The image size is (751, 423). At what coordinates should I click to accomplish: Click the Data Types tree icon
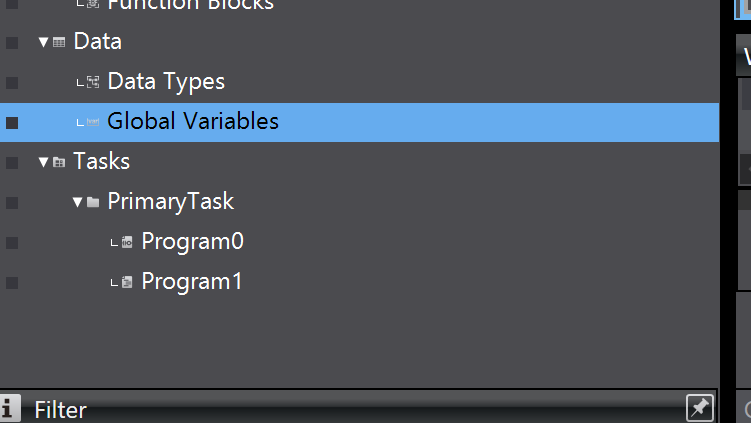pos(93,82)
